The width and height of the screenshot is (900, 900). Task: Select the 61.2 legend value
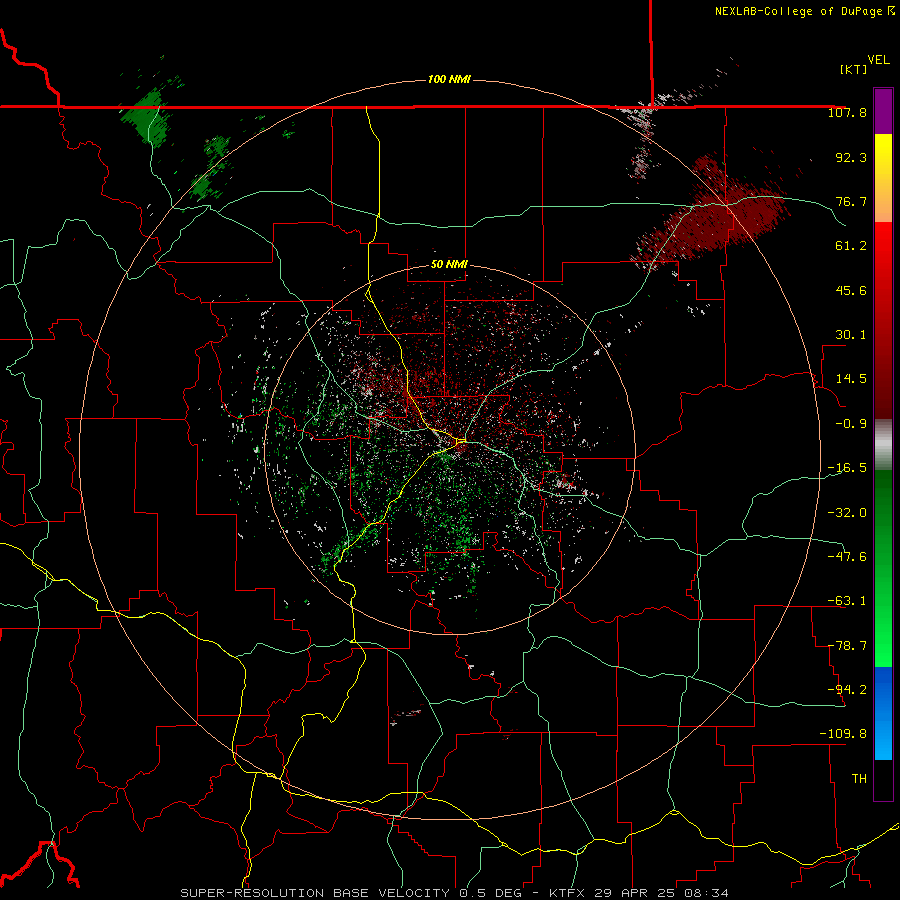click(x=851, y=246)
